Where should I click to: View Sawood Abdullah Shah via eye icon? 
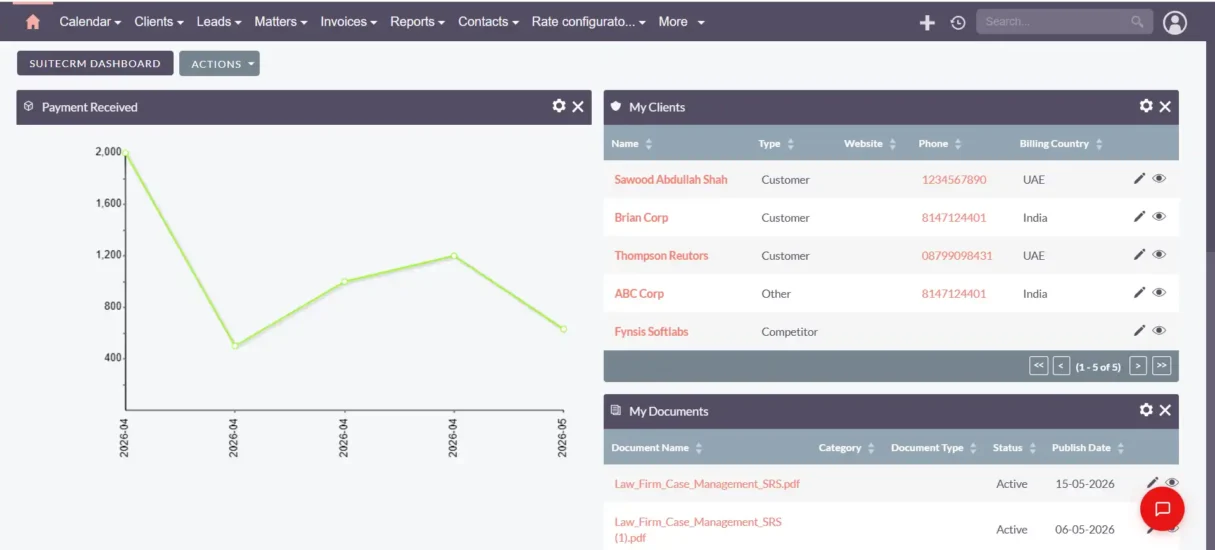1159,178
